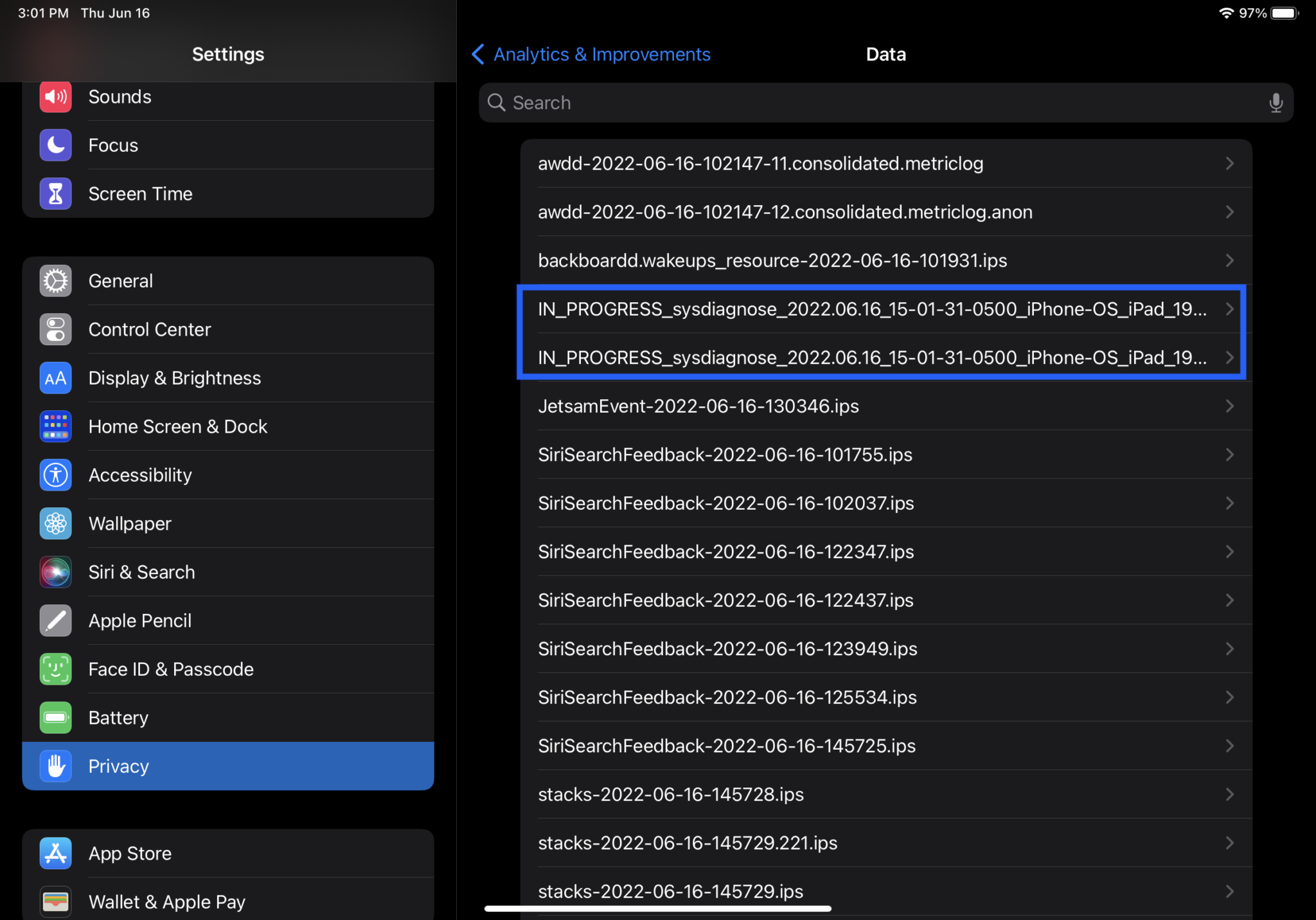
Task: Tap the Home Screen & Dock grid icon
Action: 56,426
